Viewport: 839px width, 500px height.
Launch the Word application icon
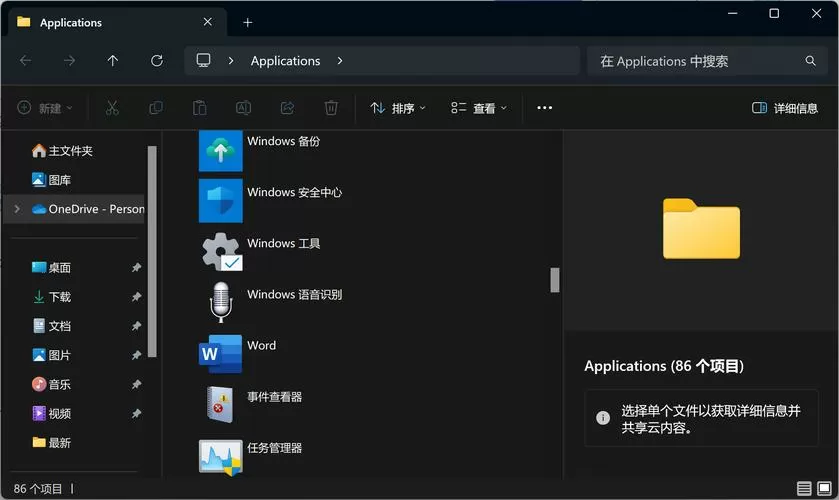tap(220, 353)
